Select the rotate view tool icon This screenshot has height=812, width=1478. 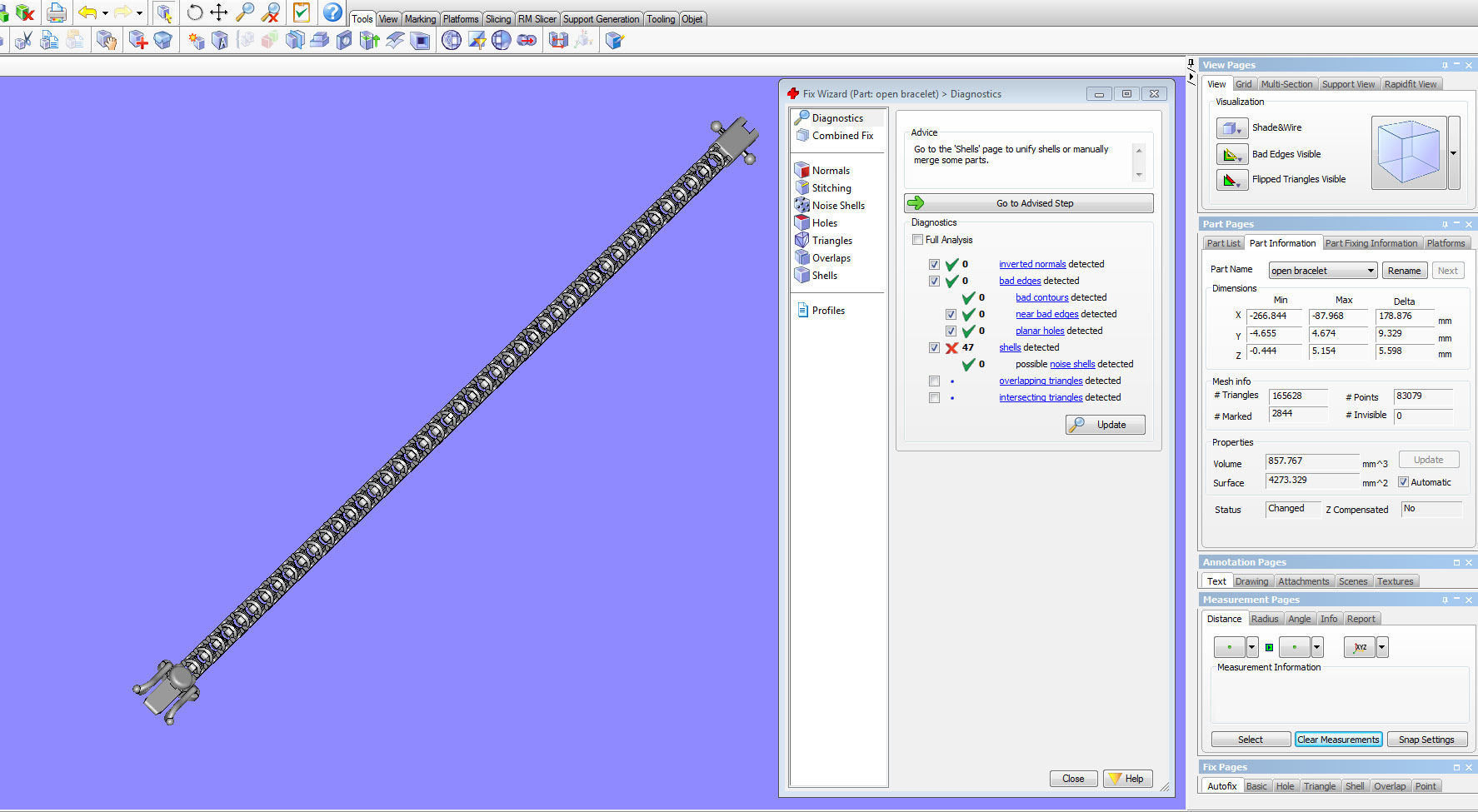click(194, 12)
